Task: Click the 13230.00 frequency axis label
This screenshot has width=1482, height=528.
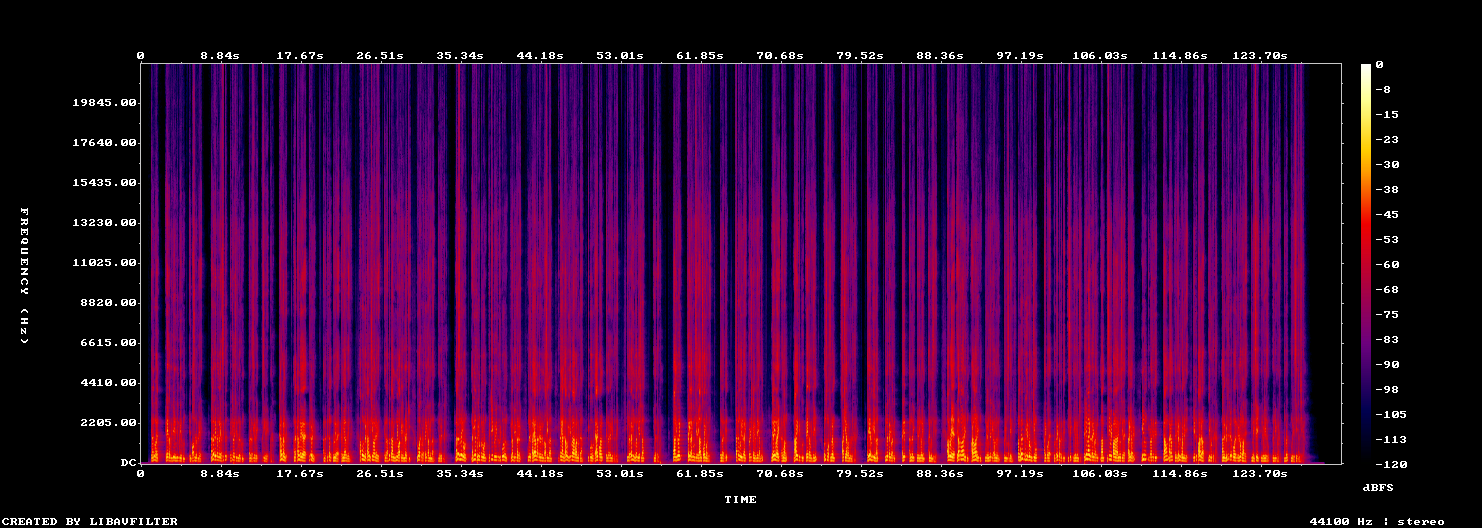Action: coord(104,223)
